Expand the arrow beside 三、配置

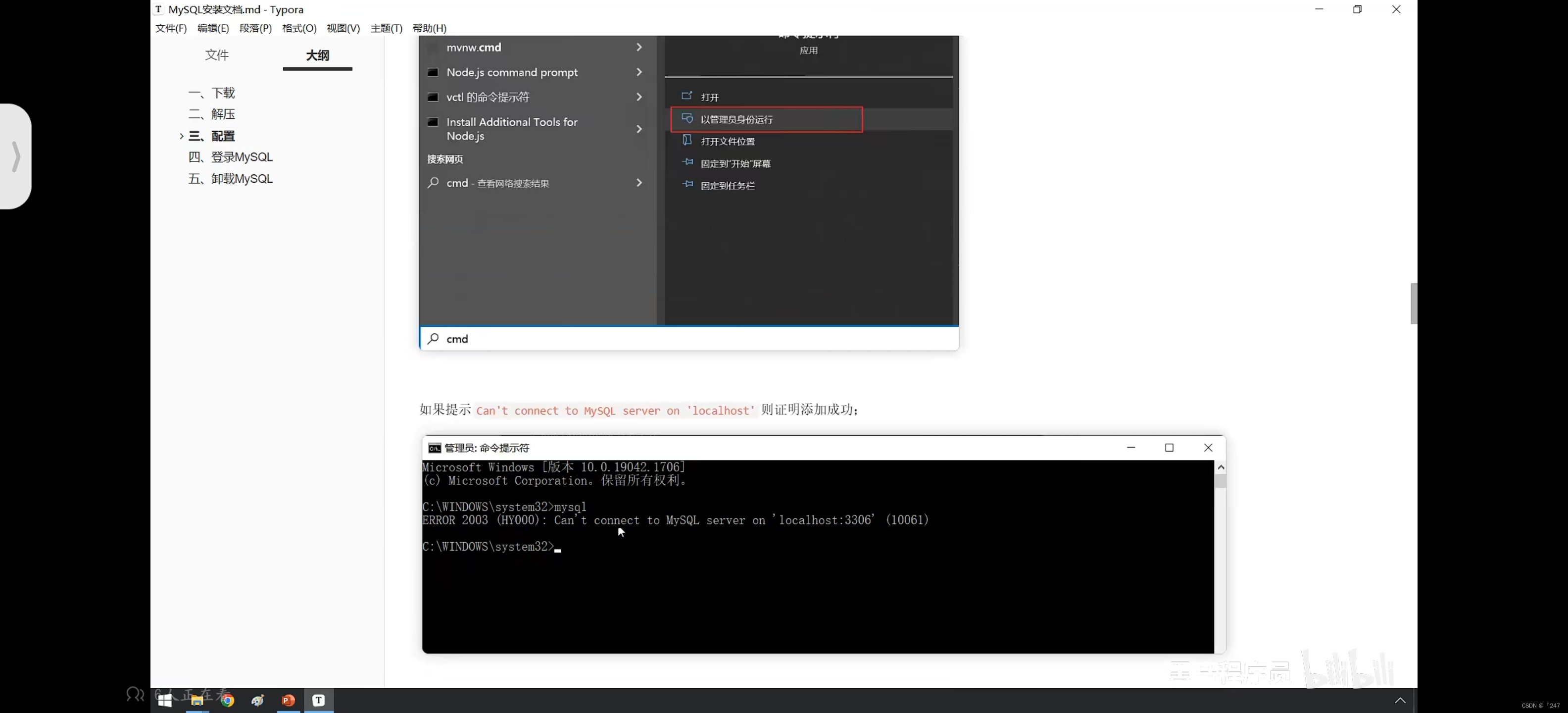(x=181, y=136)
